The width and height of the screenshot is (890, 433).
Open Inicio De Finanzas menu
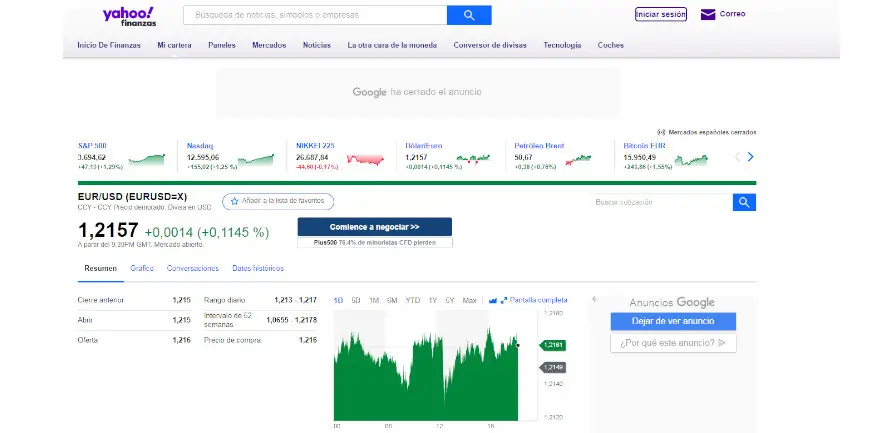point(109,45)
